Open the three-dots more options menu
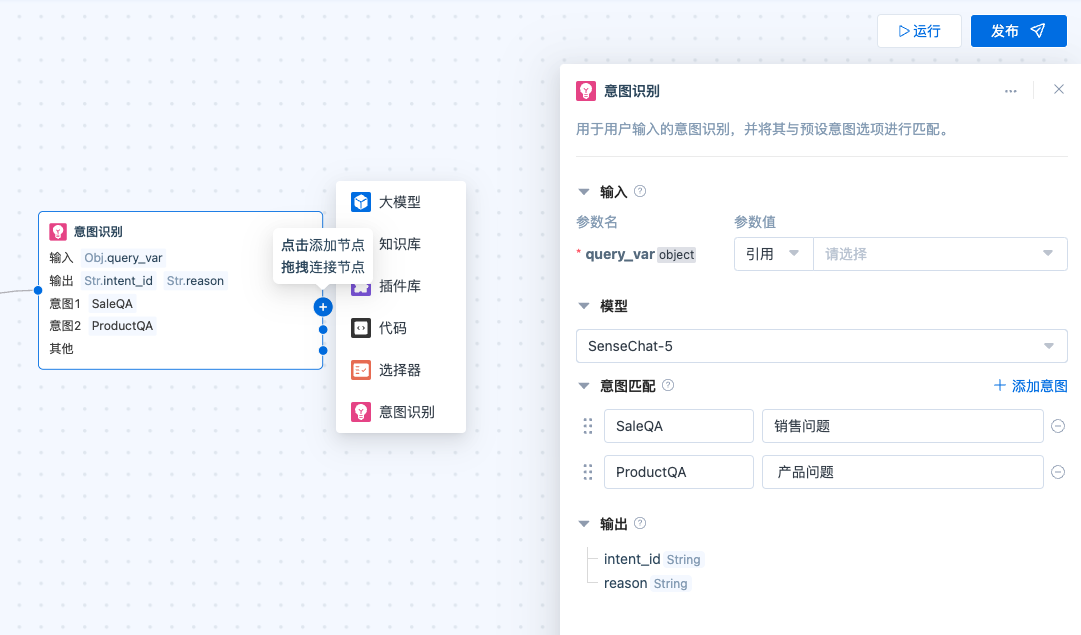1081x635 pixels. (x=1011, y=91)
